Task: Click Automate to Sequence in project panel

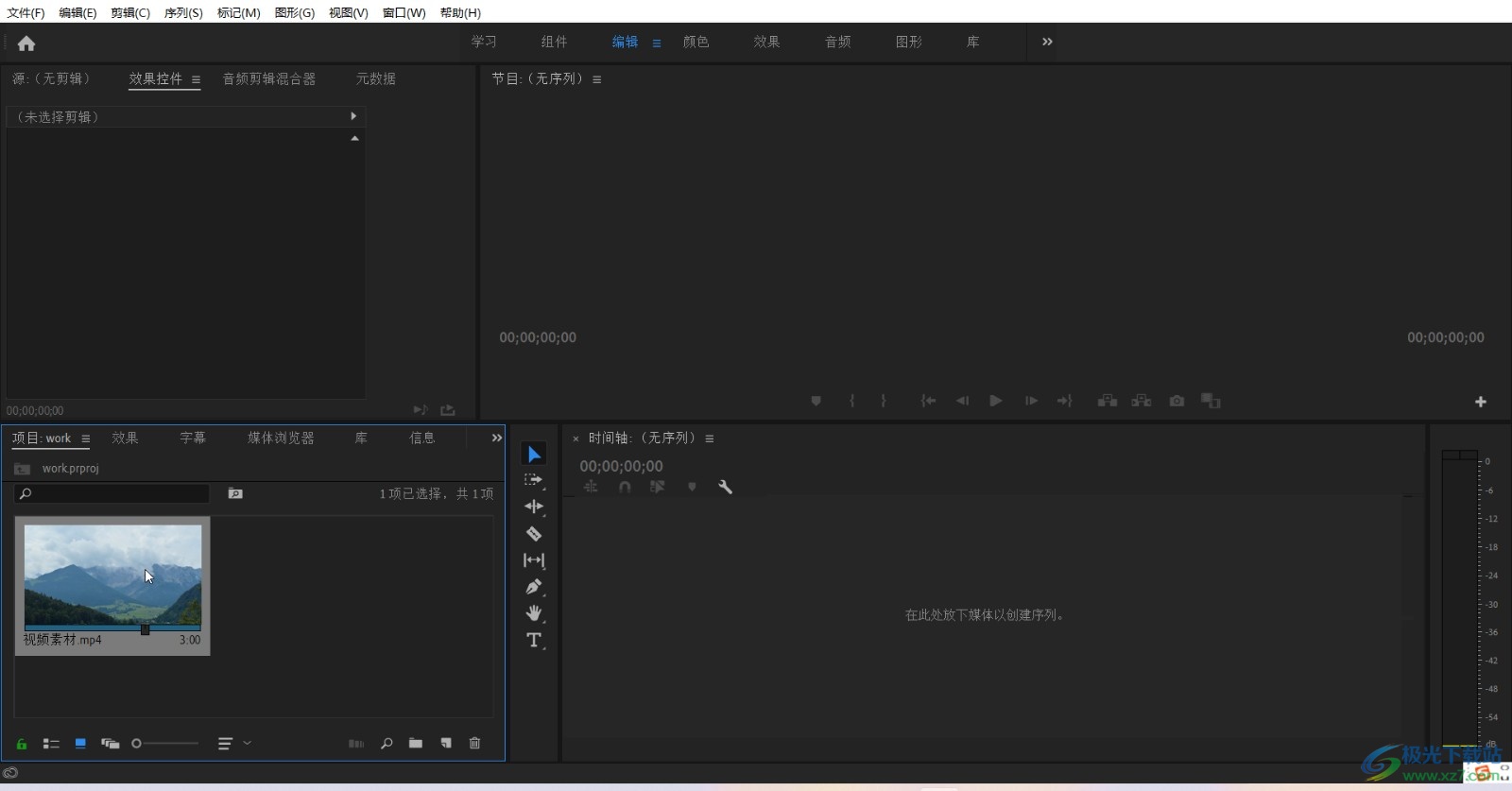Action: click(x=356, y=744)
